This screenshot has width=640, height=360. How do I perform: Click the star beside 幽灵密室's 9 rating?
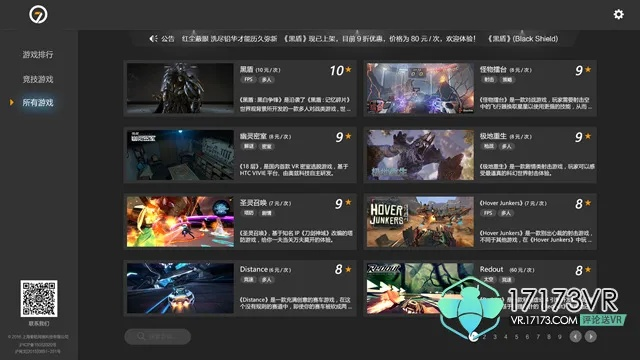pos(348,136)
